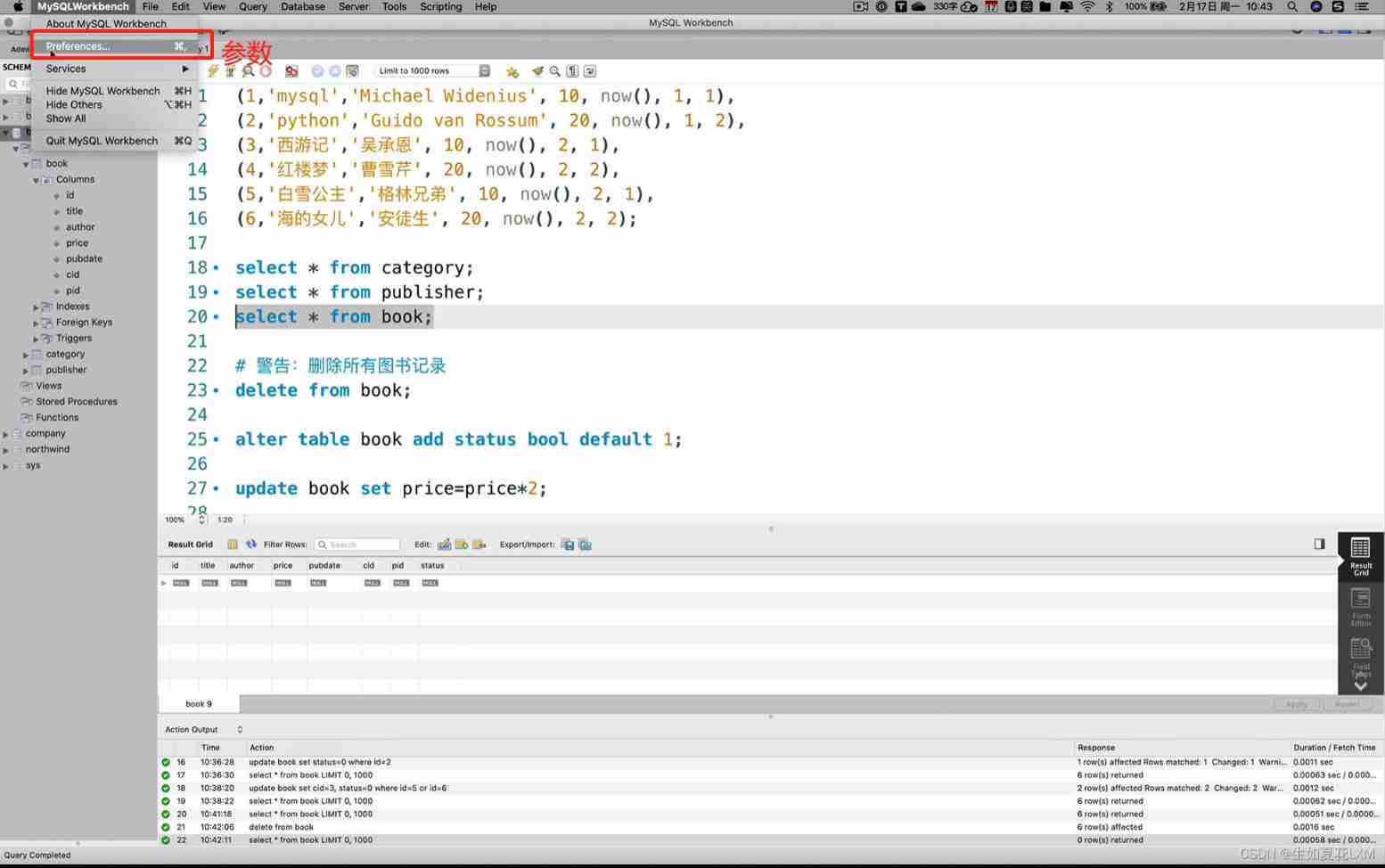The image size is (1385, 868).
Task: Click Execute statement under cursor icon
Action: (230, 71)
